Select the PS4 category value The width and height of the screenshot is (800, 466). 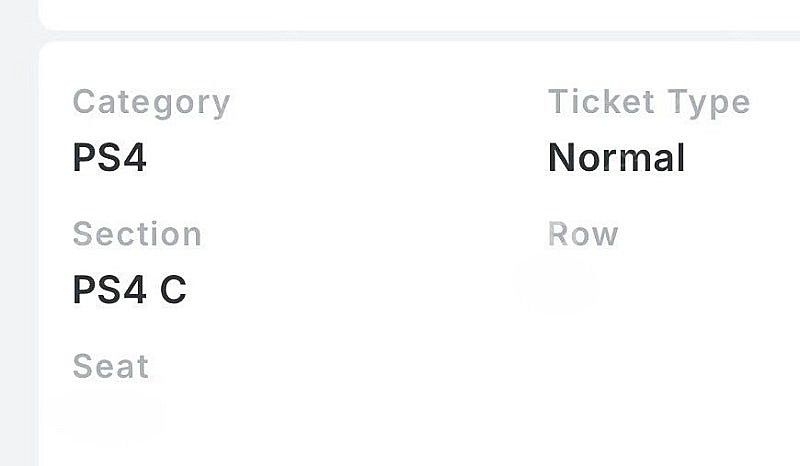coord(109,157)
